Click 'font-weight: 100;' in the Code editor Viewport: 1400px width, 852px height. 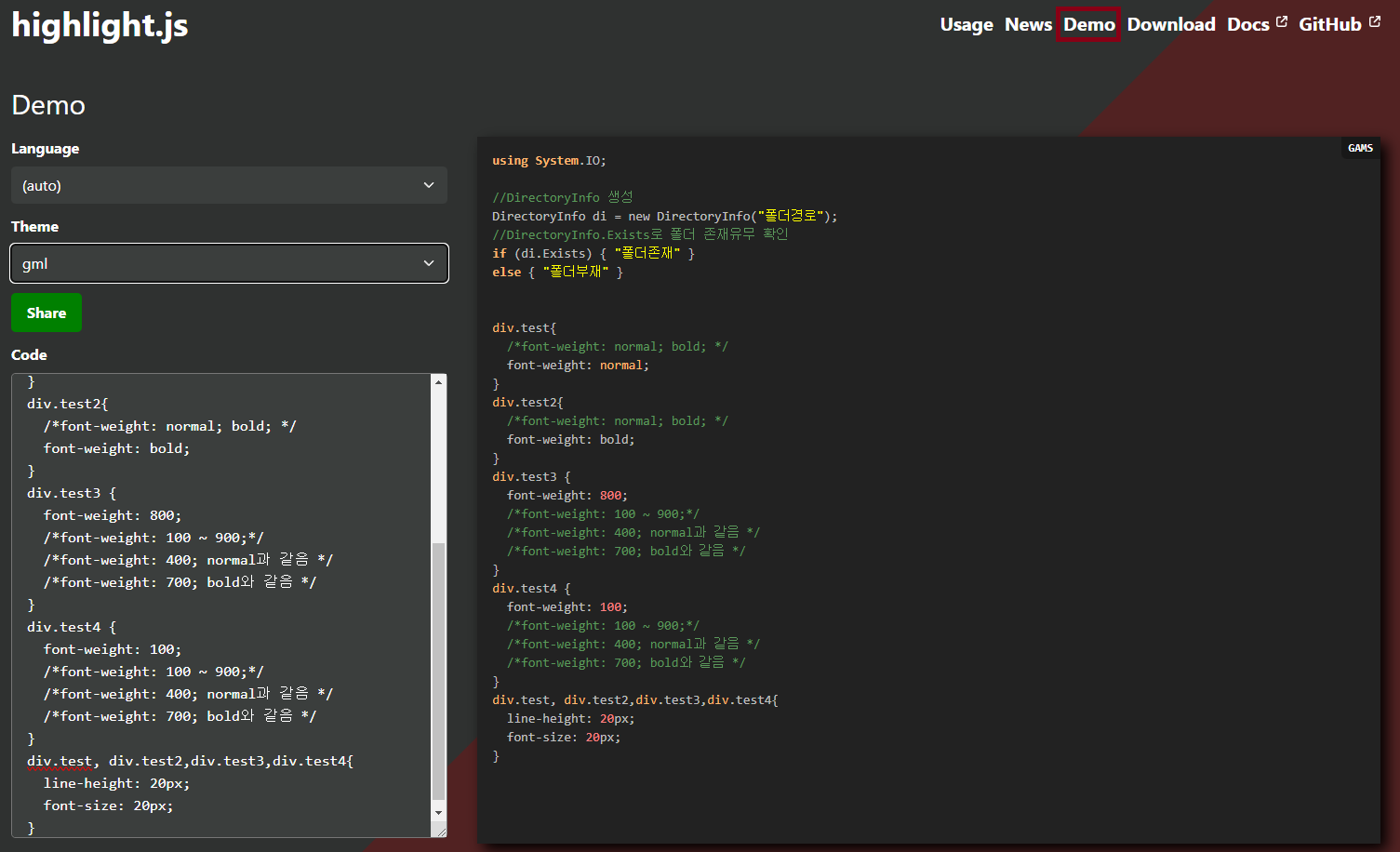(113, 649)
